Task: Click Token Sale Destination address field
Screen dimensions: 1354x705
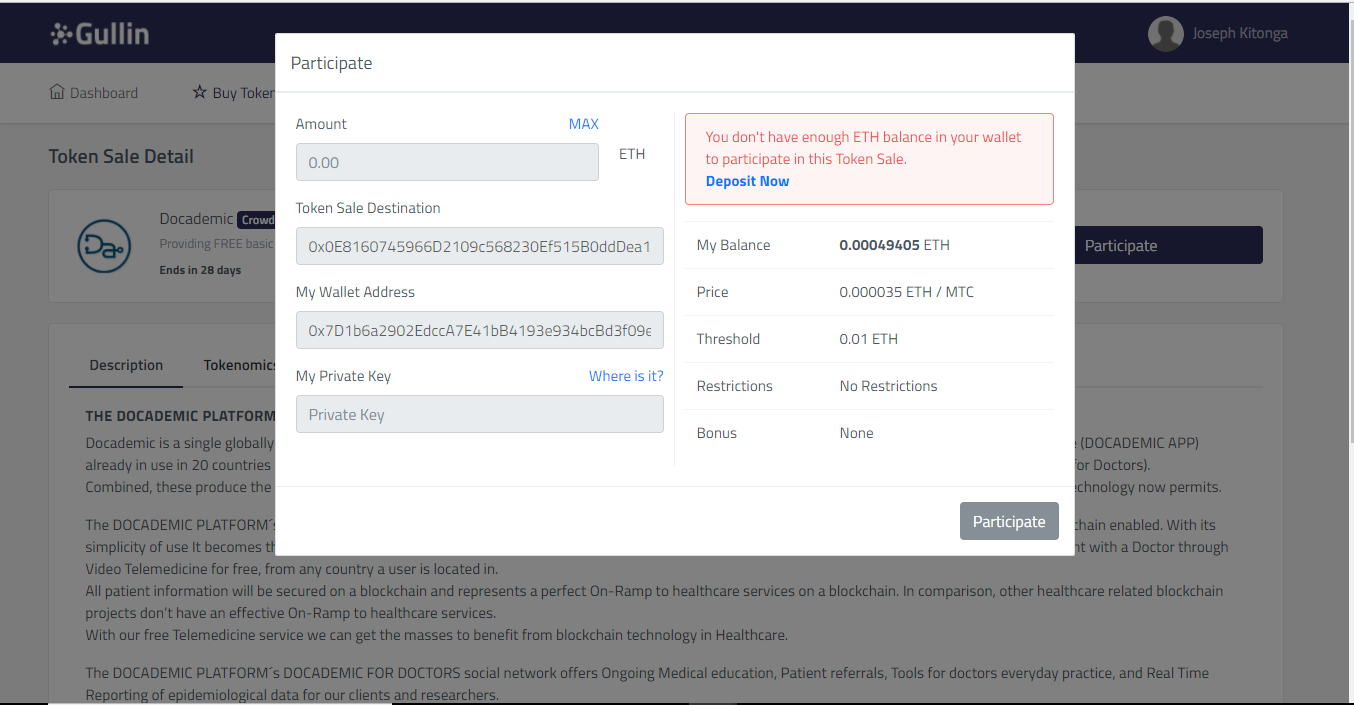Action: point(480,246)
